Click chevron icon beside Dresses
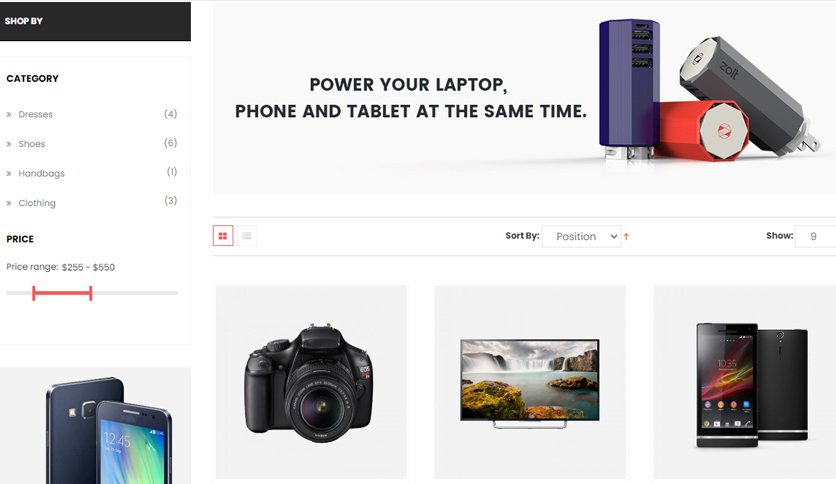Viewport: 836px width, 484px height. tap(9, 115)
